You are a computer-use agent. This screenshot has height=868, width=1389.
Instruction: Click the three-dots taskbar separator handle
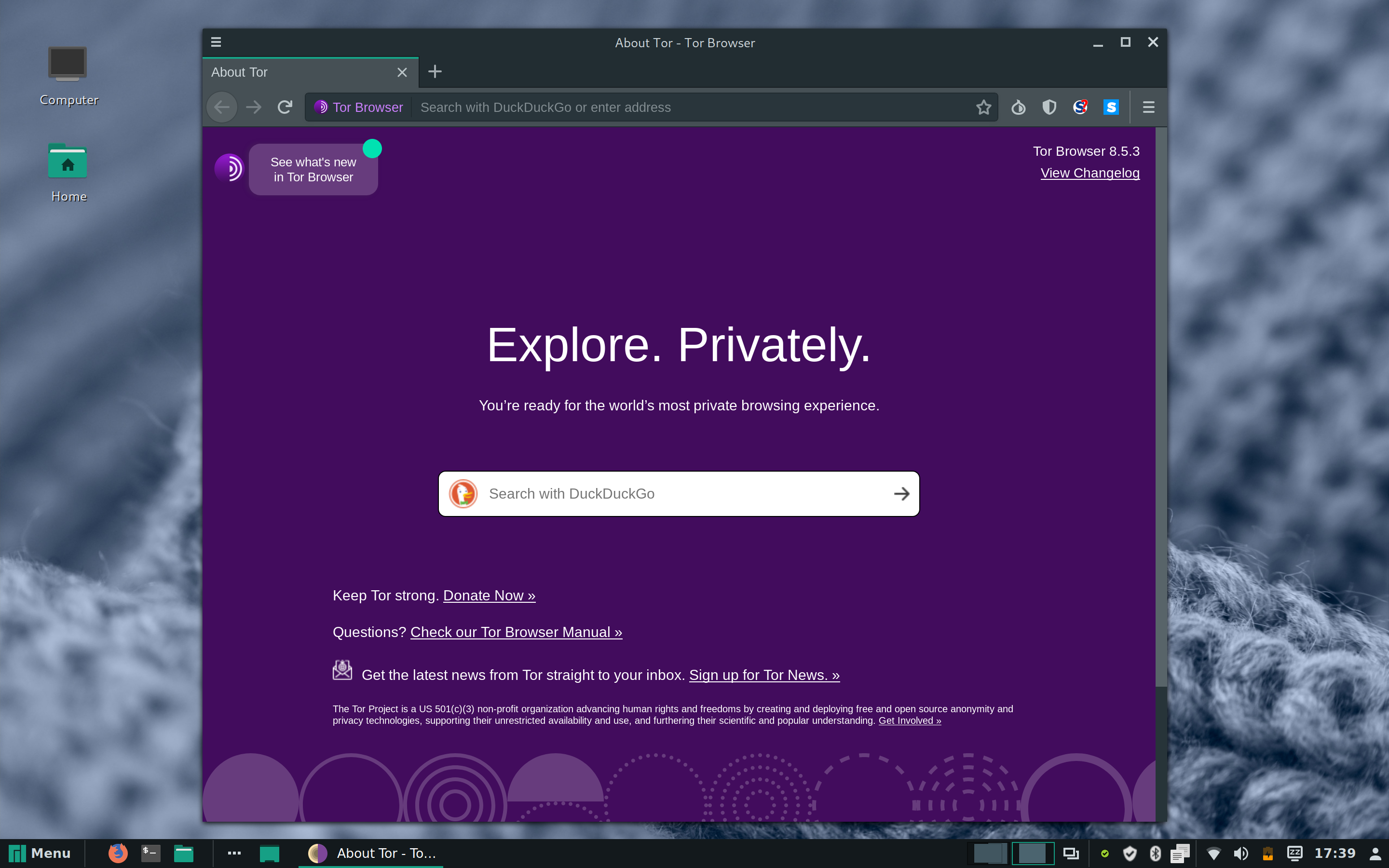pos(234,853)
